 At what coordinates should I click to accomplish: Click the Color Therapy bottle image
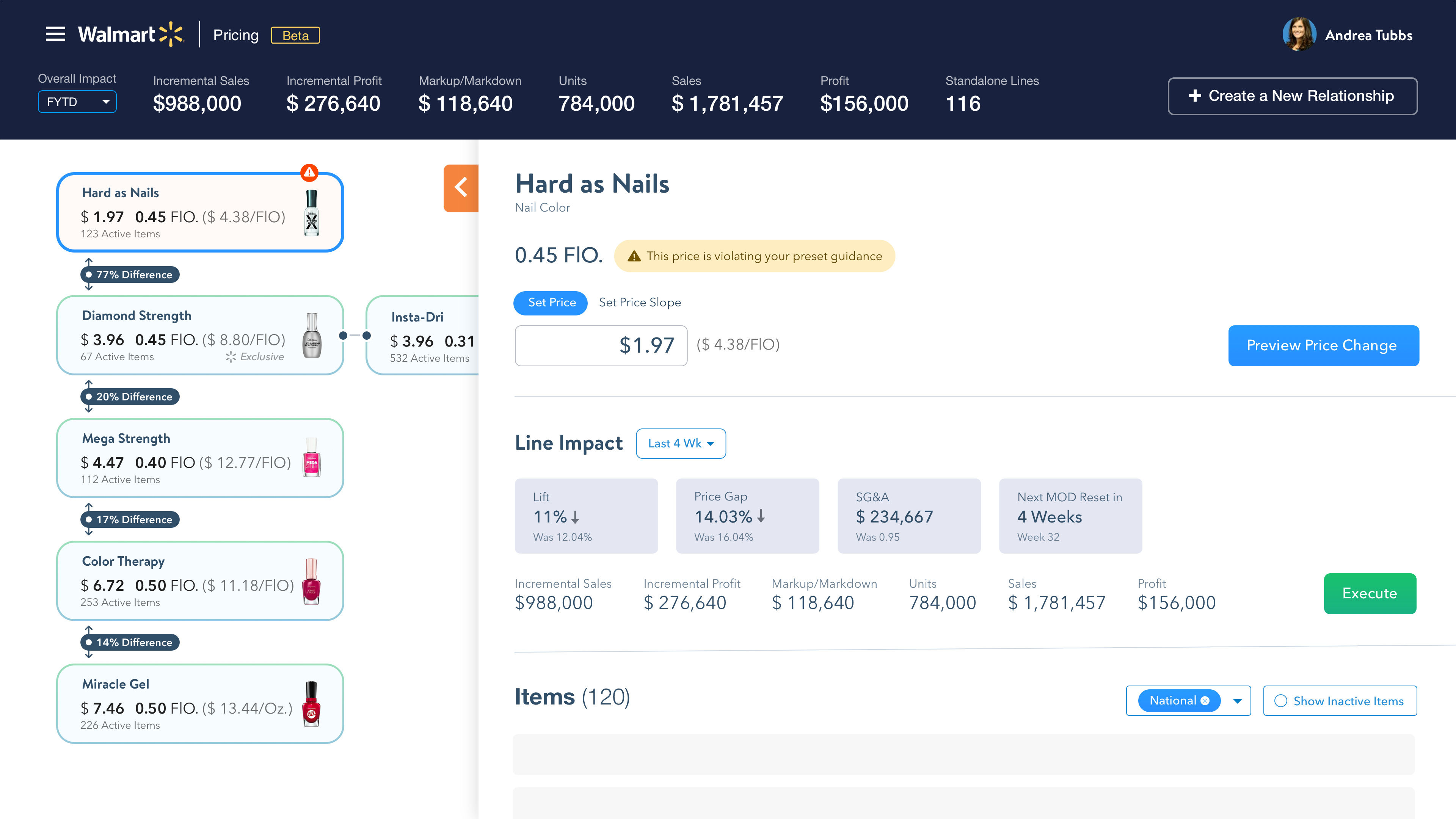[311, 581]
